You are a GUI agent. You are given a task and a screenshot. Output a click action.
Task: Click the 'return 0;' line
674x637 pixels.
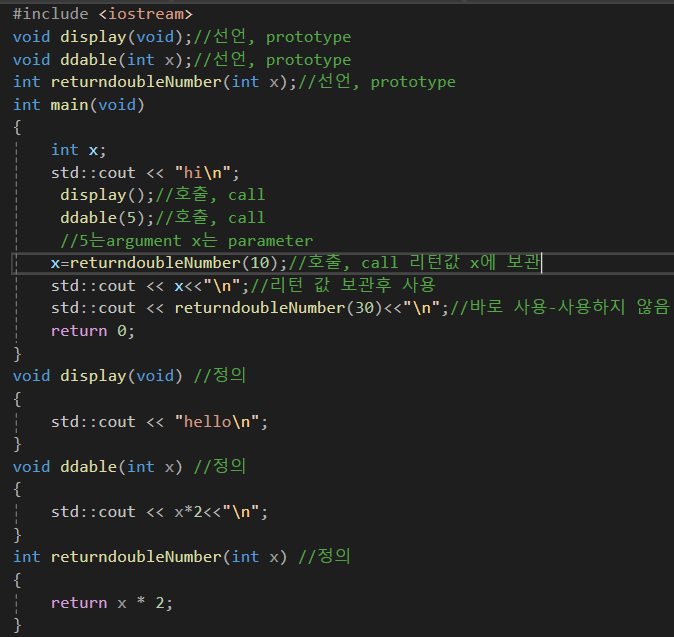coord(93,331)
